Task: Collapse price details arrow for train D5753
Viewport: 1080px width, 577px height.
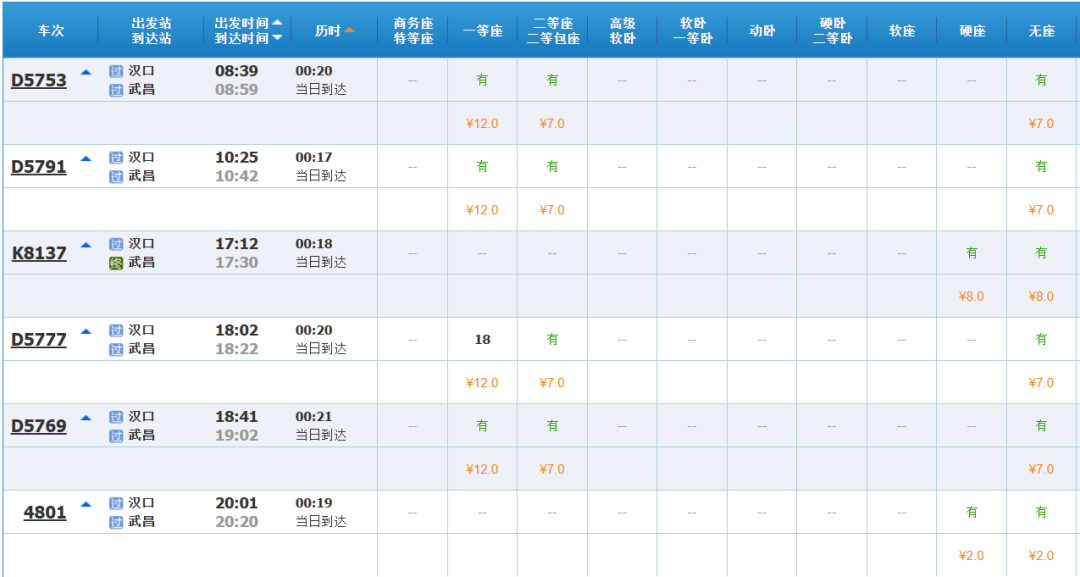Action: [x=86, y=72]
